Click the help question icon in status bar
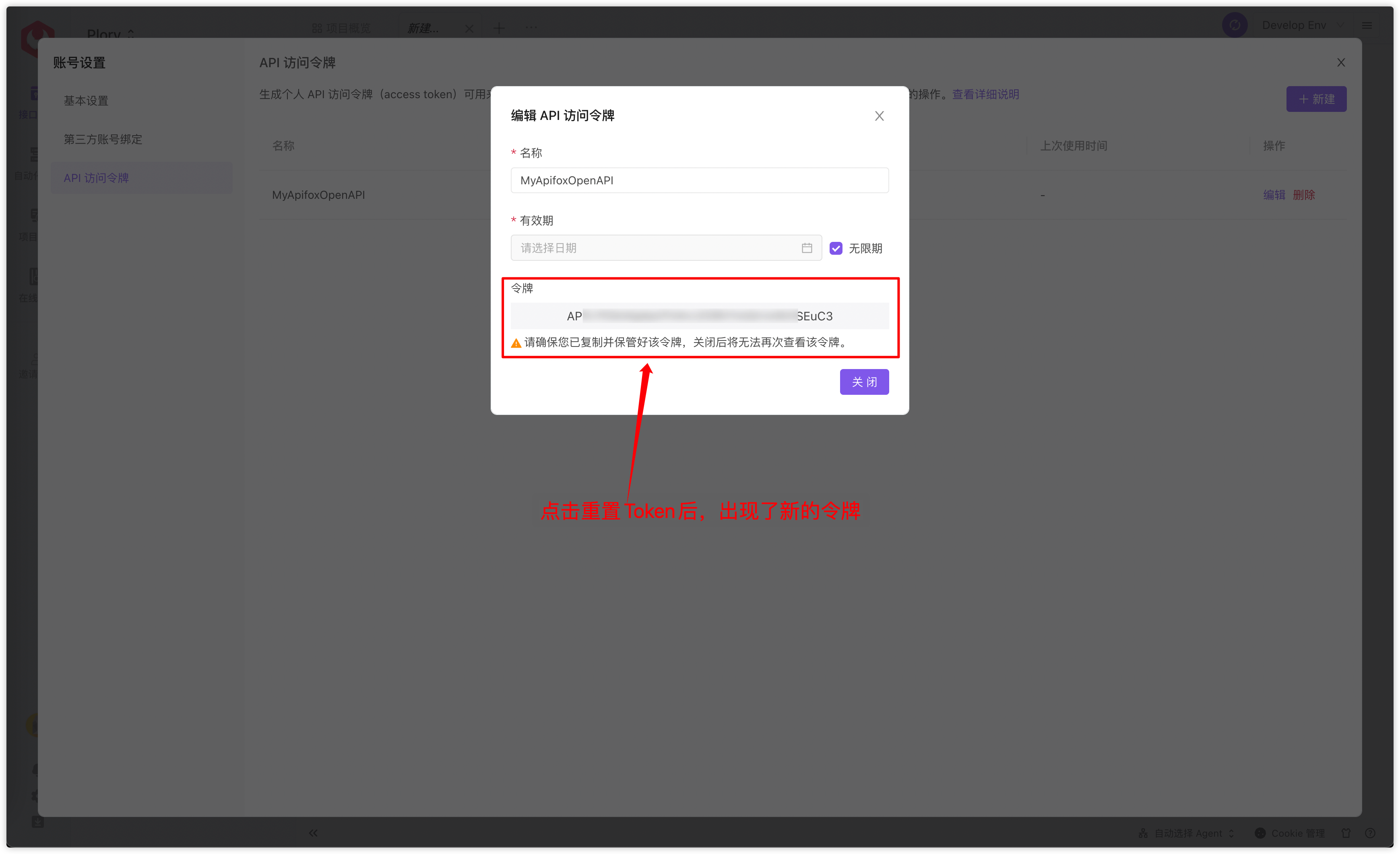The height and width of the screenshot is (854, 1400). [1370, 833]
